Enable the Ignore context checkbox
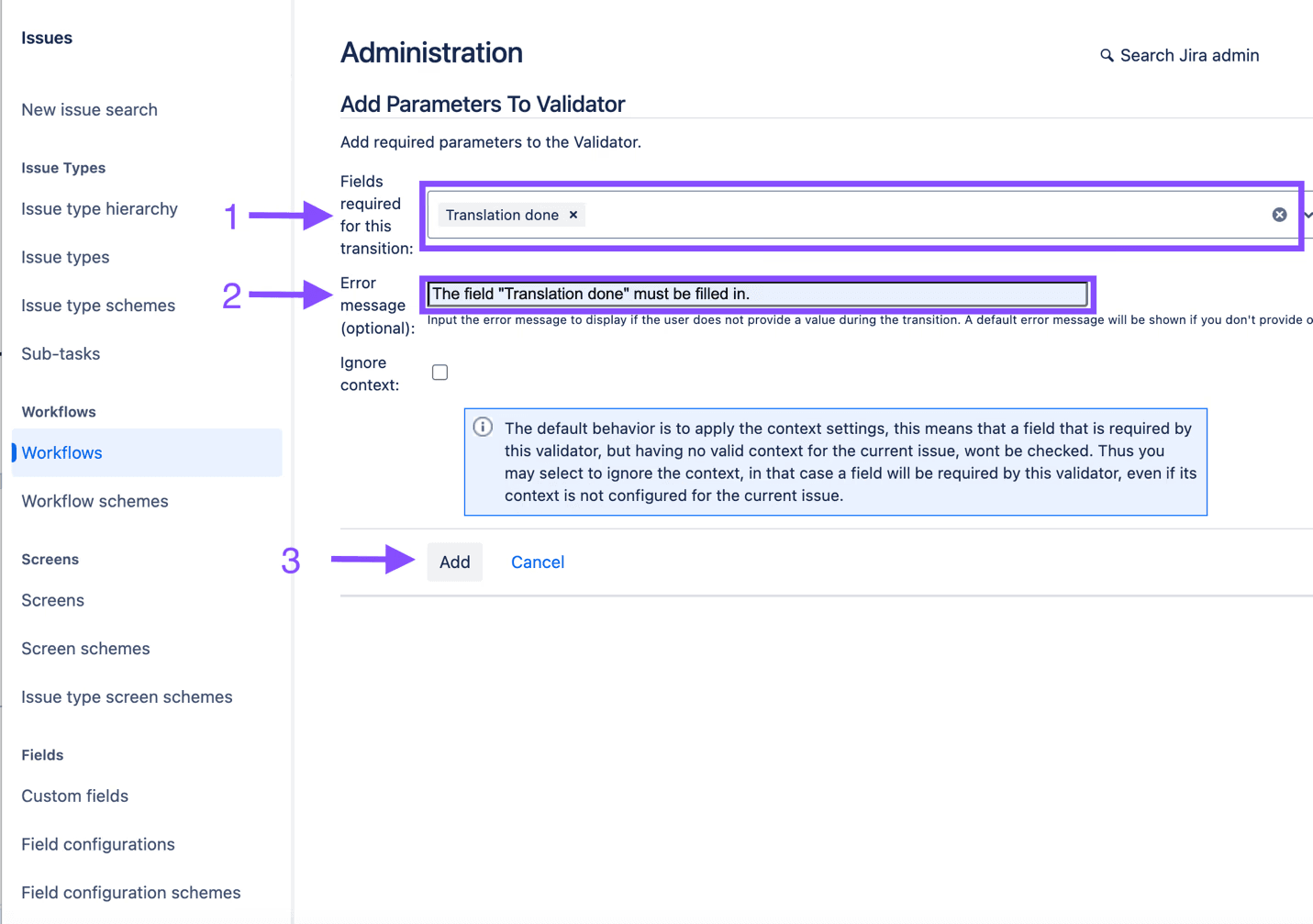The image size is (1313, 924). pyautogui.click(x=440, y=372)
